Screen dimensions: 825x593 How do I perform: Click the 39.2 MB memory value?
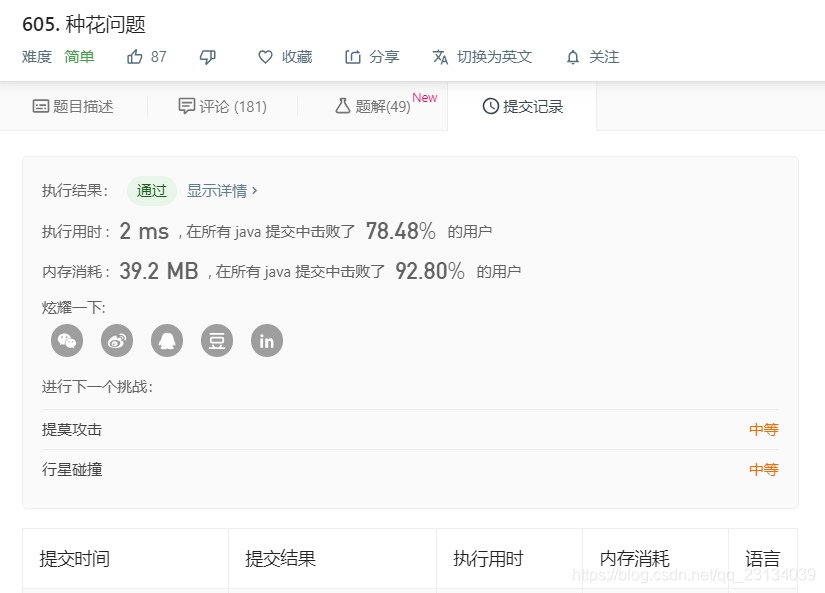tap(159, 271)
